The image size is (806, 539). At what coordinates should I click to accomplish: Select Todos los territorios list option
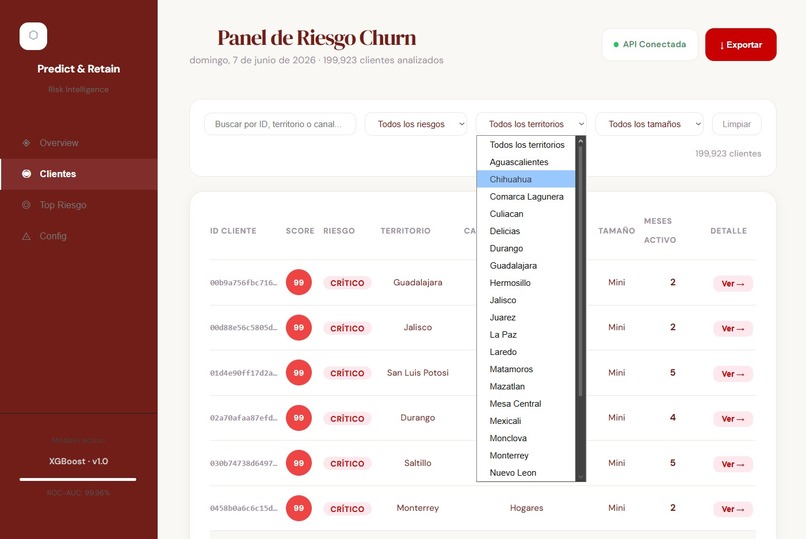[526, 145]
